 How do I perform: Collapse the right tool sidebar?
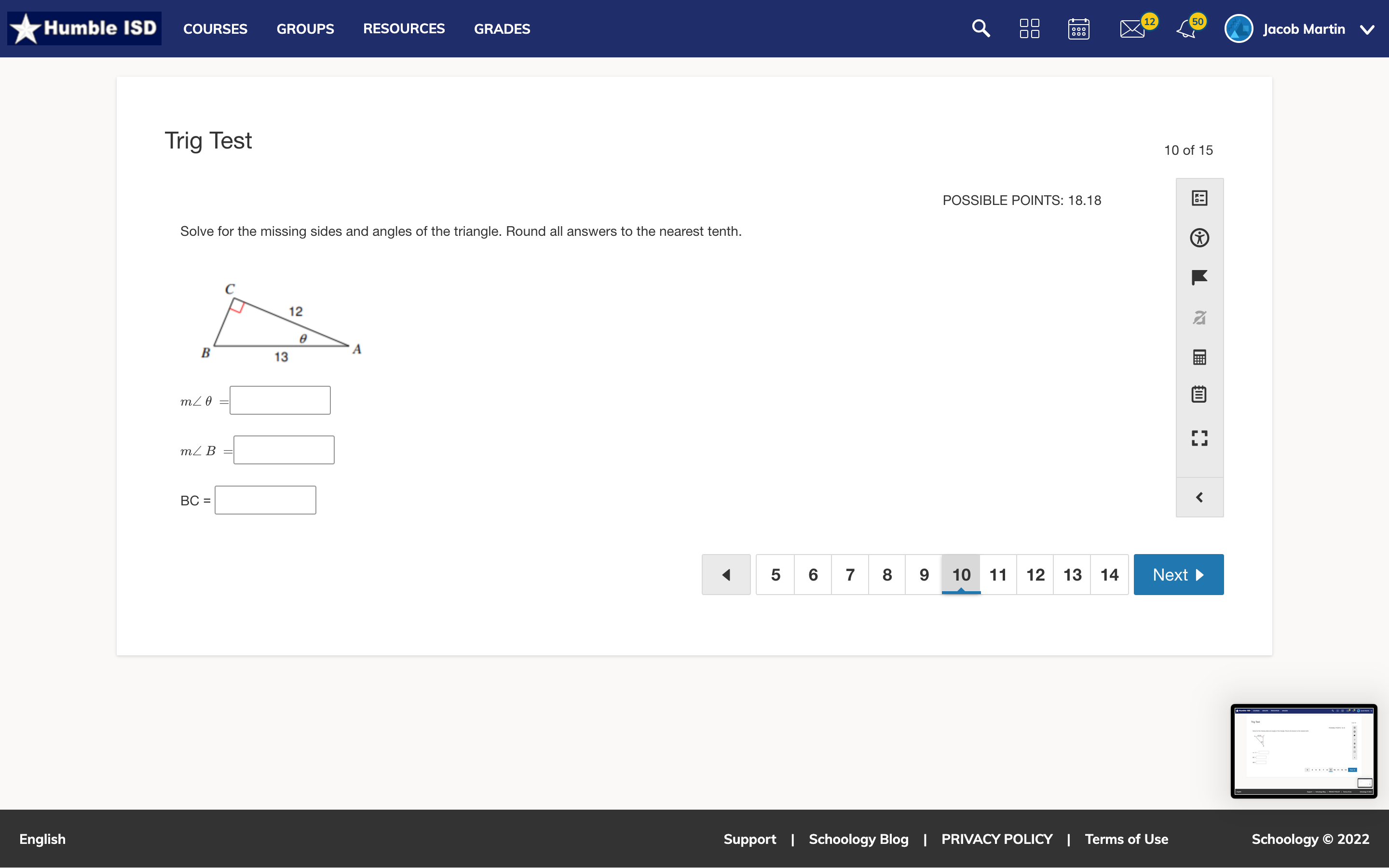pyautogui.click(x=1199, y=497)
